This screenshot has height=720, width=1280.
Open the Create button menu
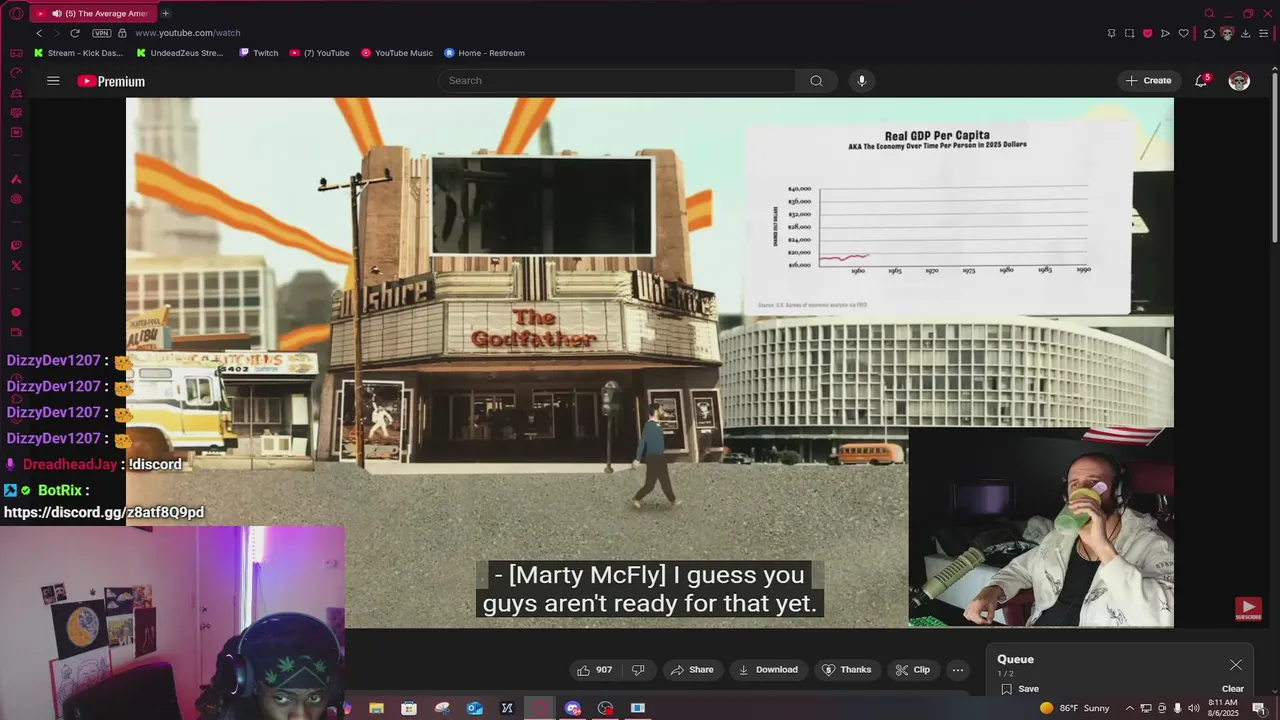[1148, 81]
